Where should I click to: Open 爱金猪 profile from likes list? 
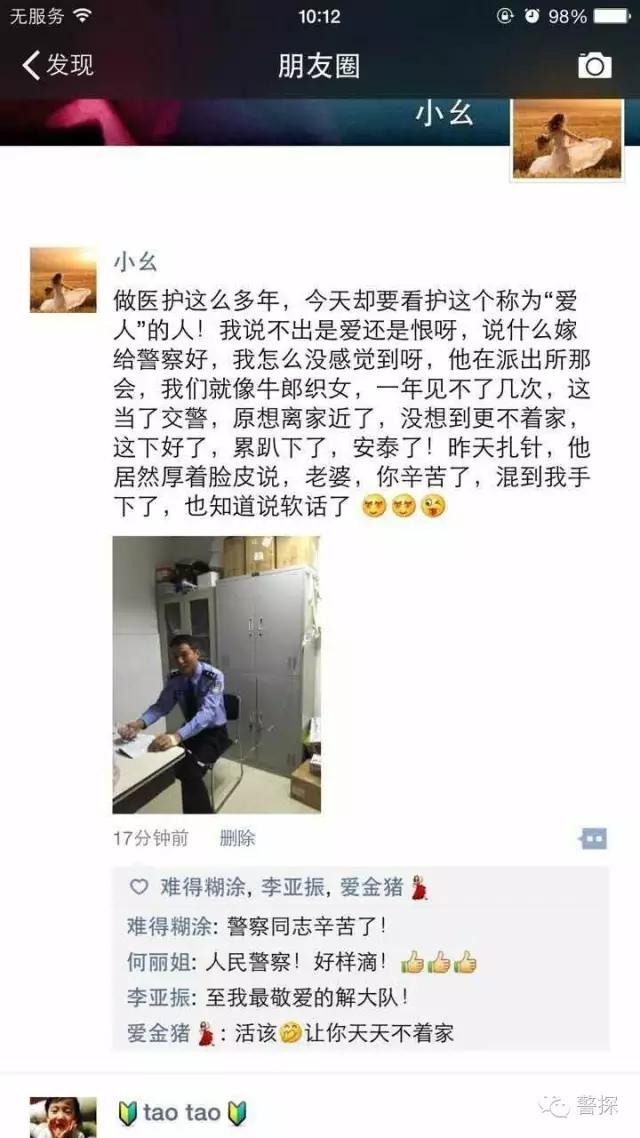[x=374, y=887]
